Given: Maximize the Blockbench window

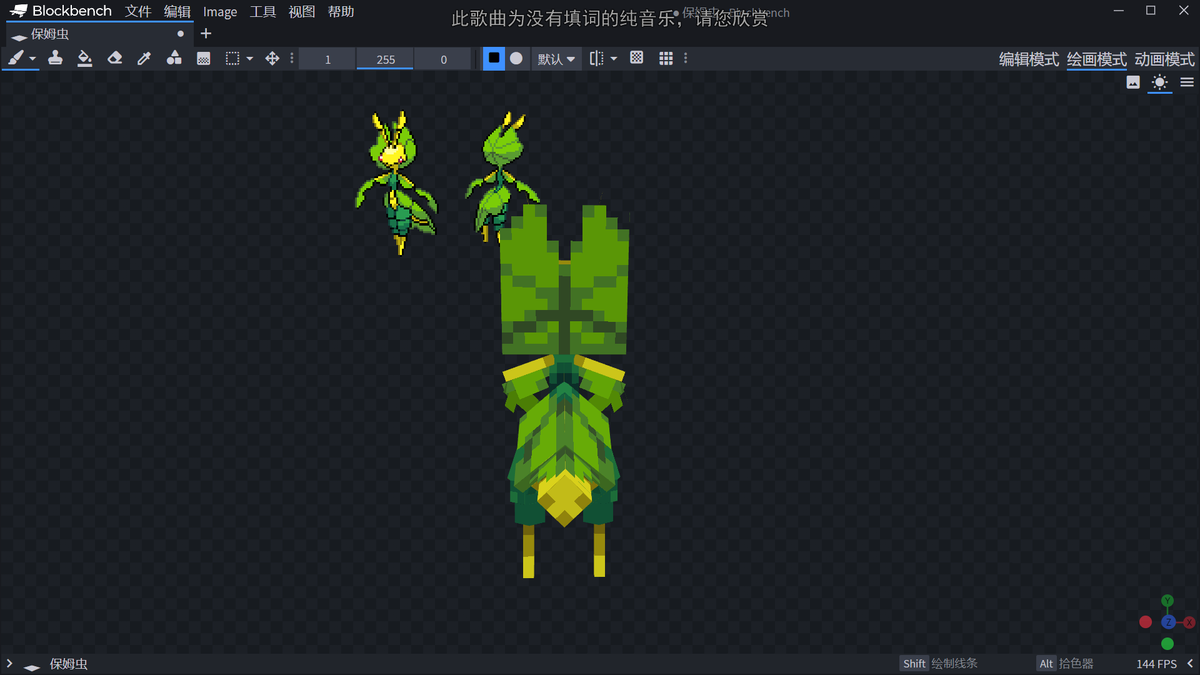Looking at the screenshot, I should 1151,11.
